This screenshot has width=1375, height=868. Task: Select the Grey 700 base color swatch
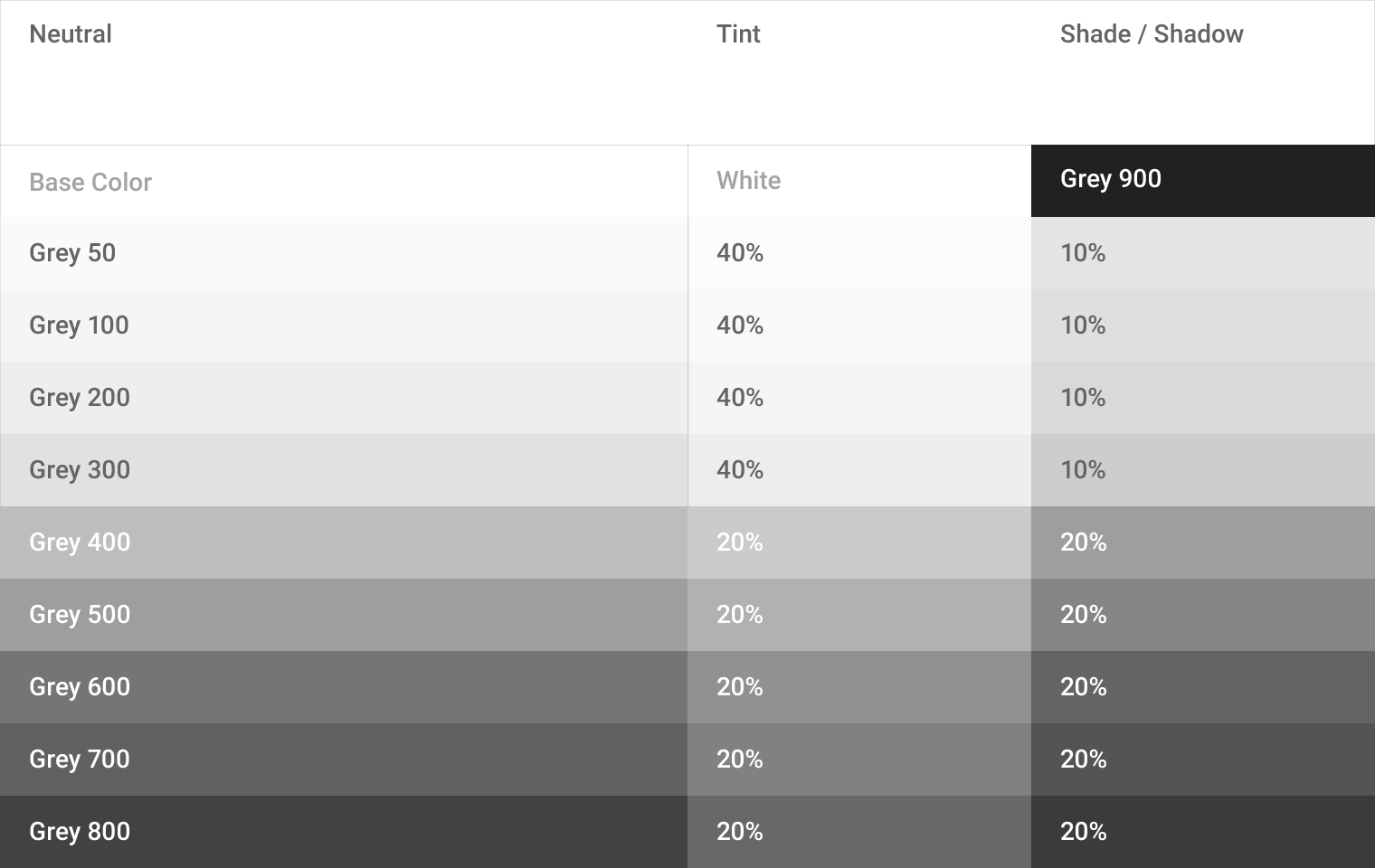[x=344, y=759]
